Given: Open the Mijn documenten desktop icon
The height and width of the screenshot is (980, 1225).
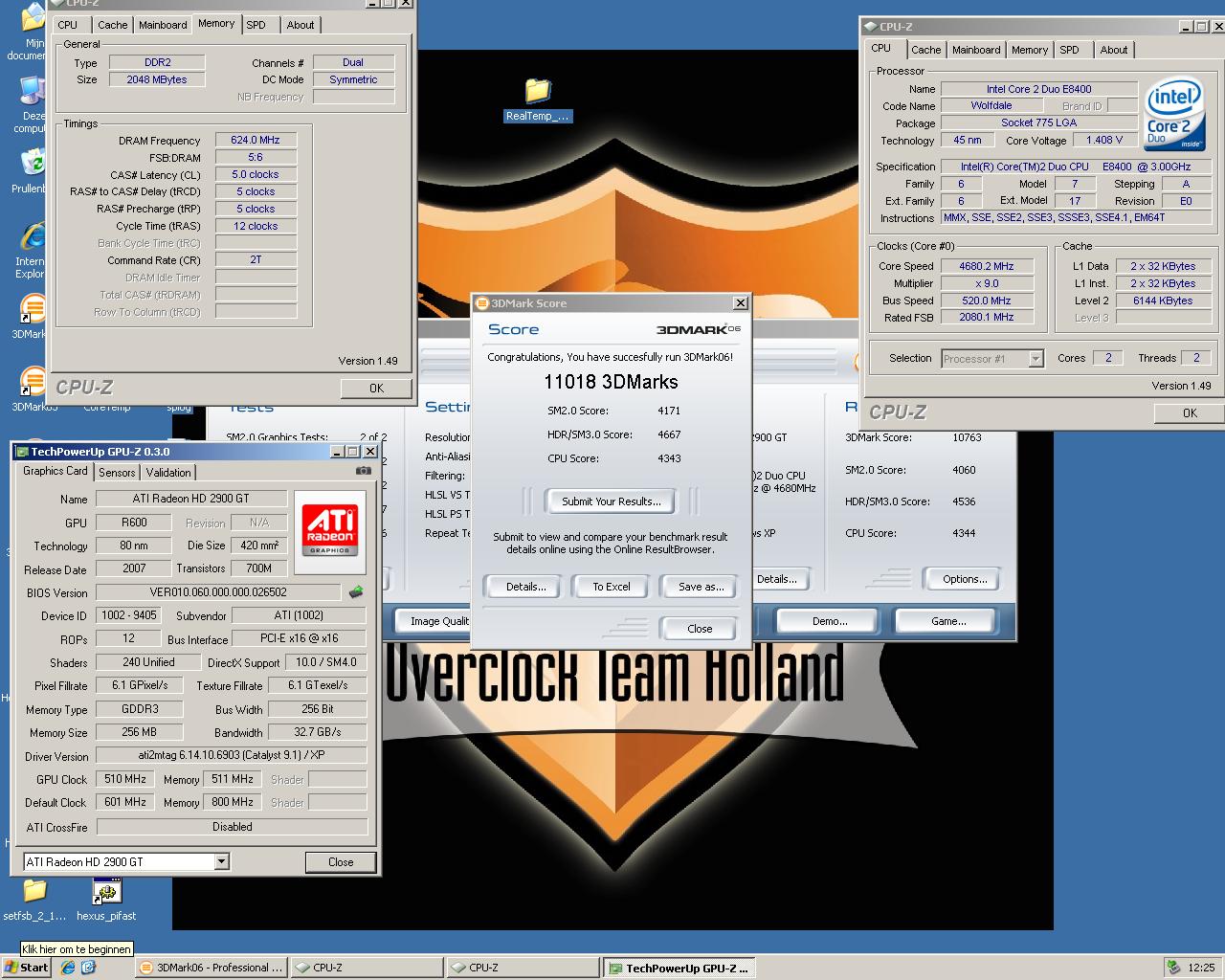Looking at the screenshot, I should (33, 29).
